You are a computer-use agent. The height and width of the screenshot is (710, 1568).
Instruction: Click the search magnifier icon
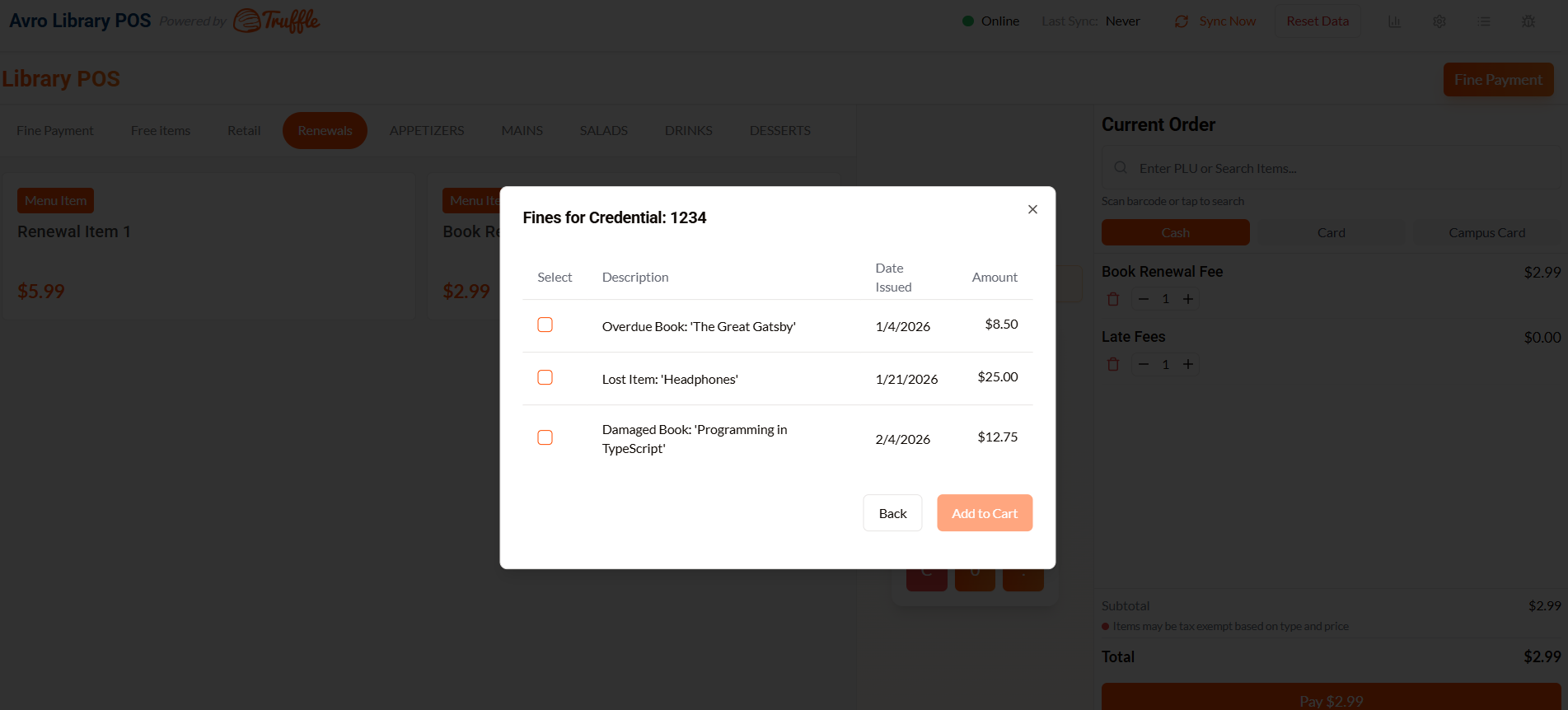[x=1121, y=168]
